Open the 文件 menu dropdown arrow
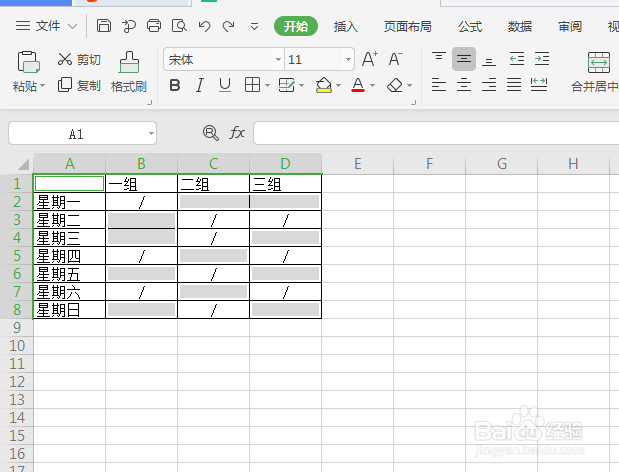Image resolution: width=619 pixels, height=472 pixels. [x=72, y=26]
